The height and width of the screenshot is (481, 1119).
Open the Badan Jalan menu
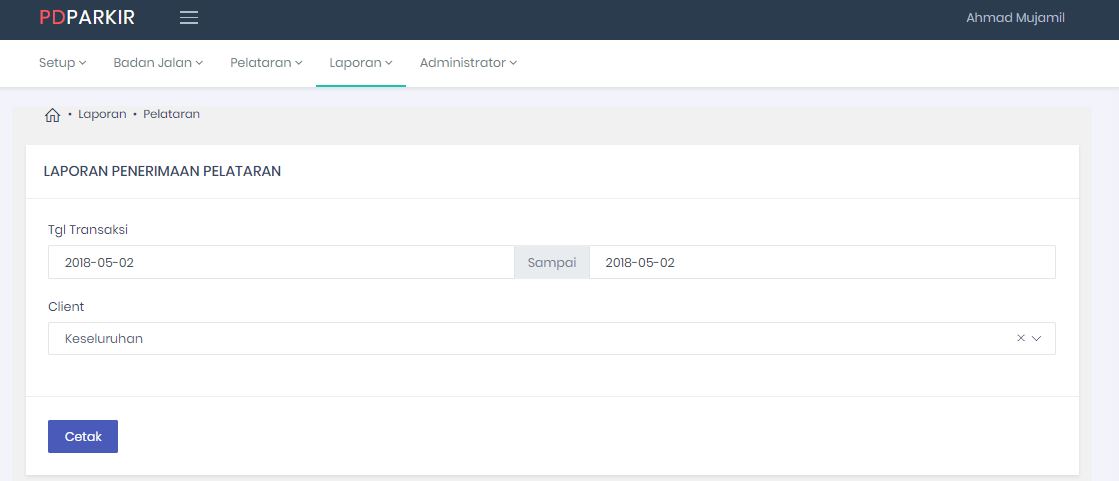(x=158, y=63)
